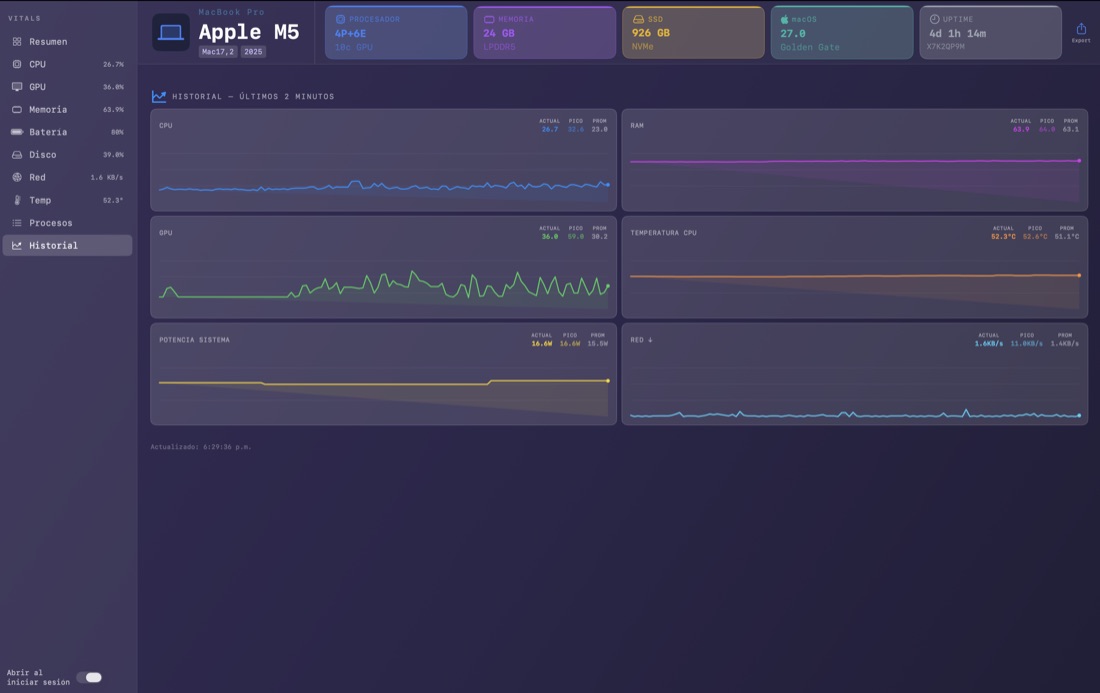This screenshot has height=693, width=1100.
Task: Click the Potencia Sistema history chart
Action: click(x=384, y=374)
